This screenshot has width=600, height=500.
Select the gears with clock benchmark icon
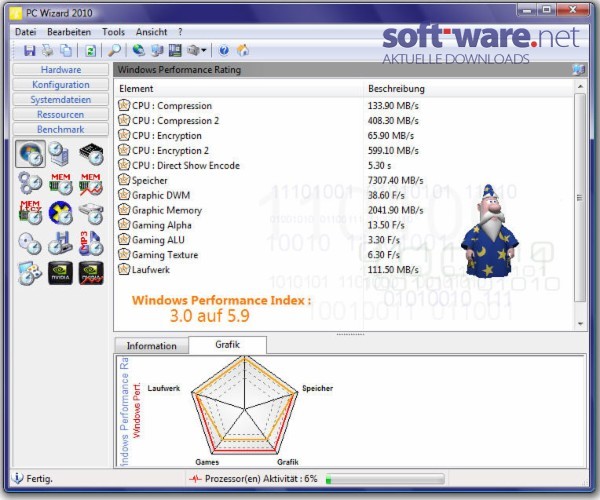tap(30, 184)
